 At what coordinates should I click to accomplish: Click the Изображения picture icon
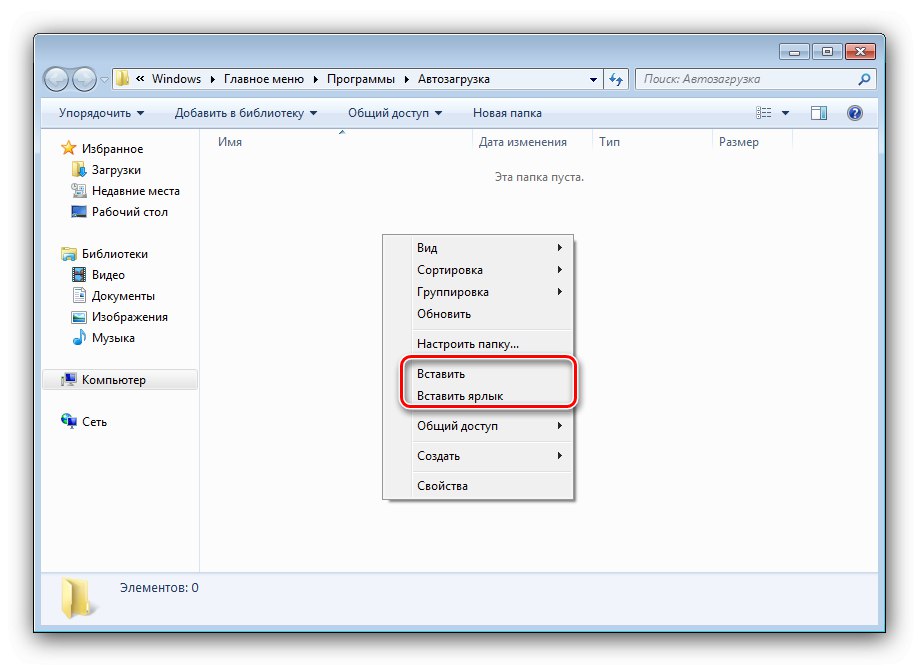(x=79, y=317)
